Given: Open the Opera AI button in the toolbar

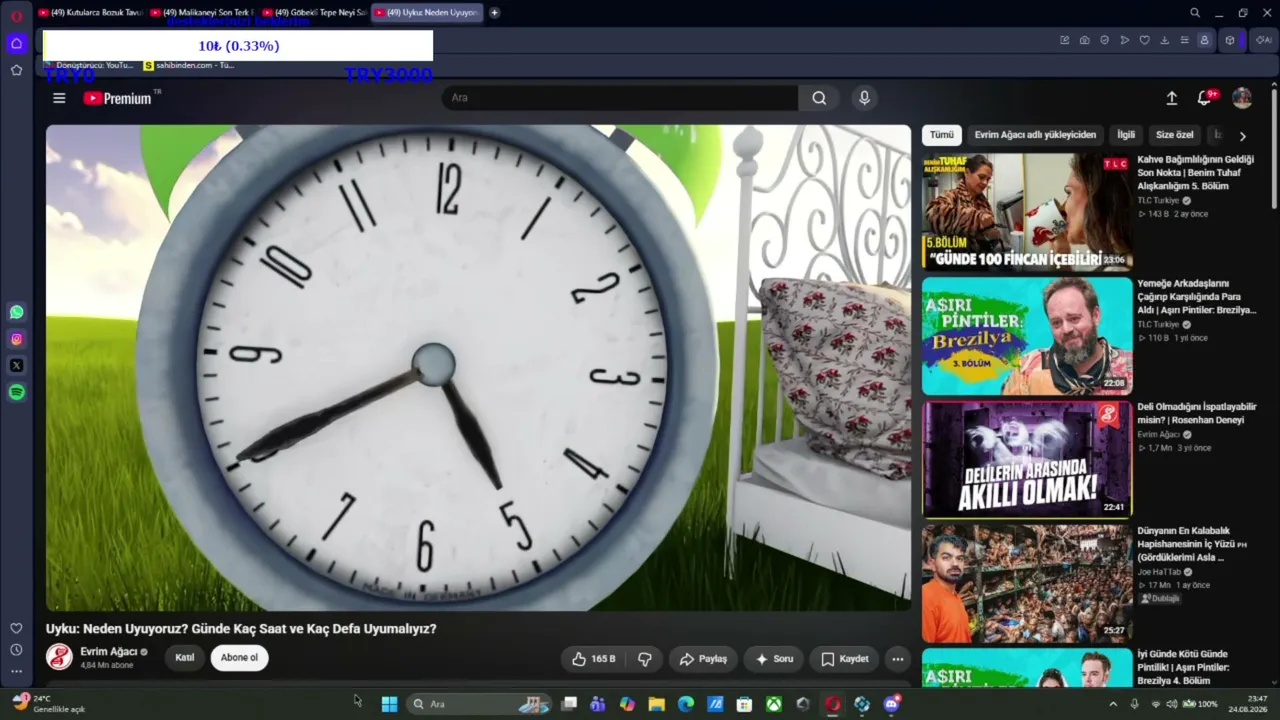Looking at the screenshot, I should [1263, 40].
